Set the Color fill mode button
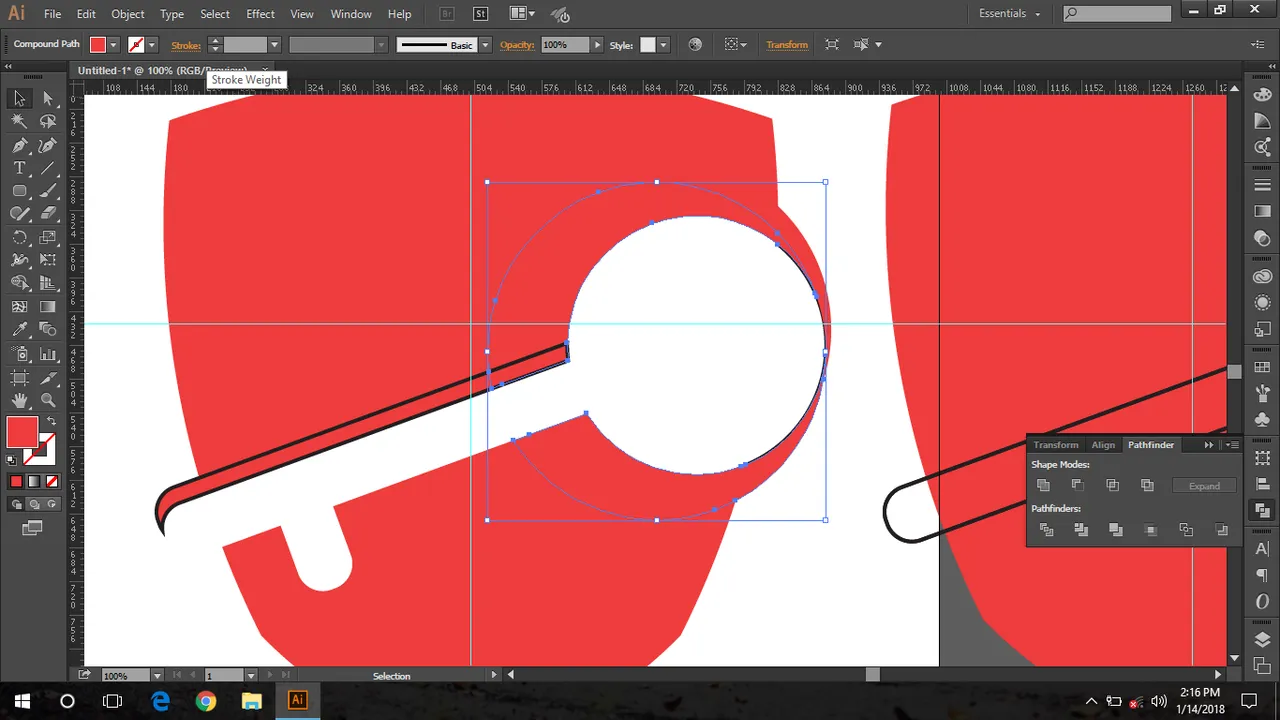 pos(16,481)
